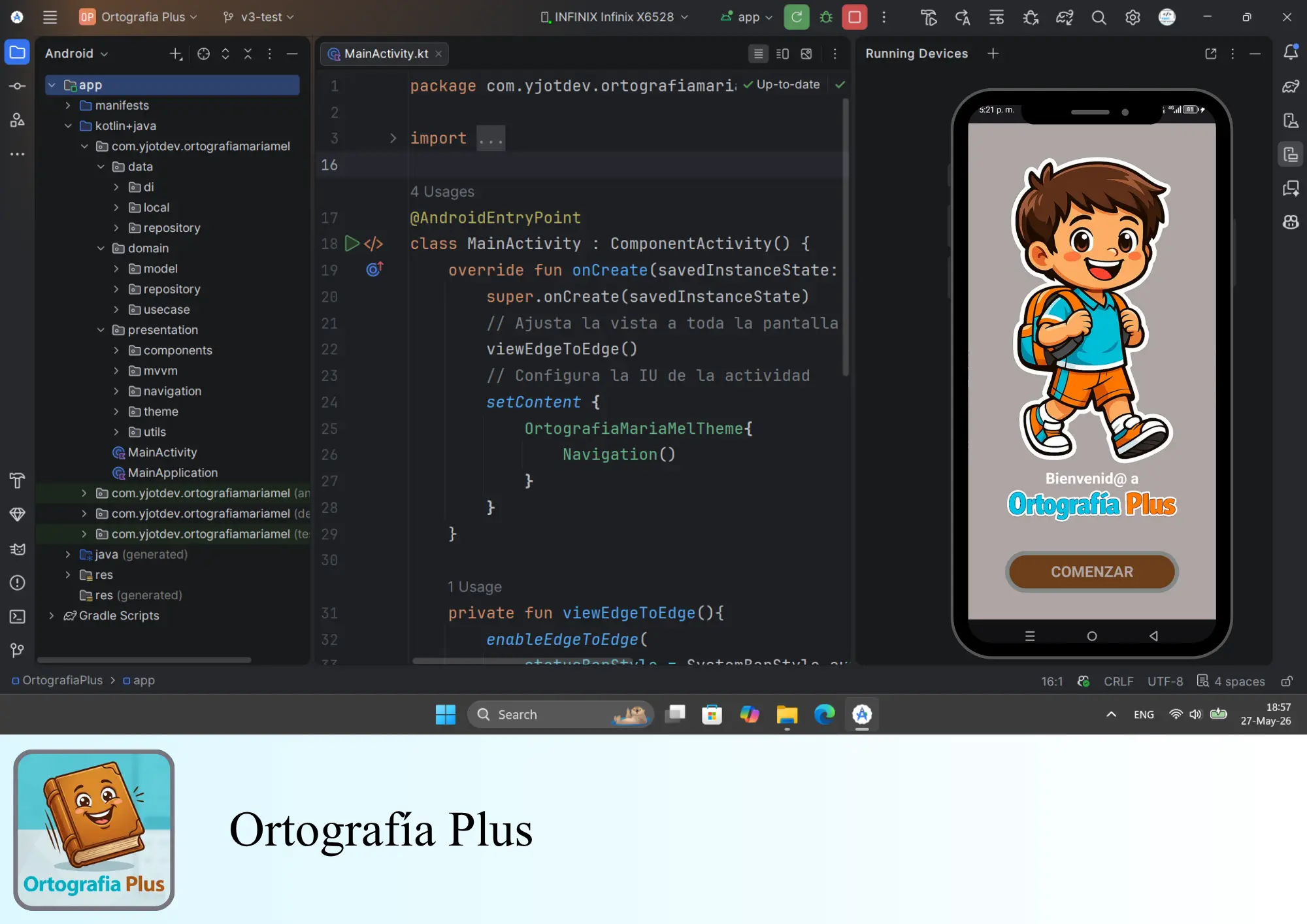Expand the Gradle Scripts node
1307x924 pixels.
click(52, 616)
